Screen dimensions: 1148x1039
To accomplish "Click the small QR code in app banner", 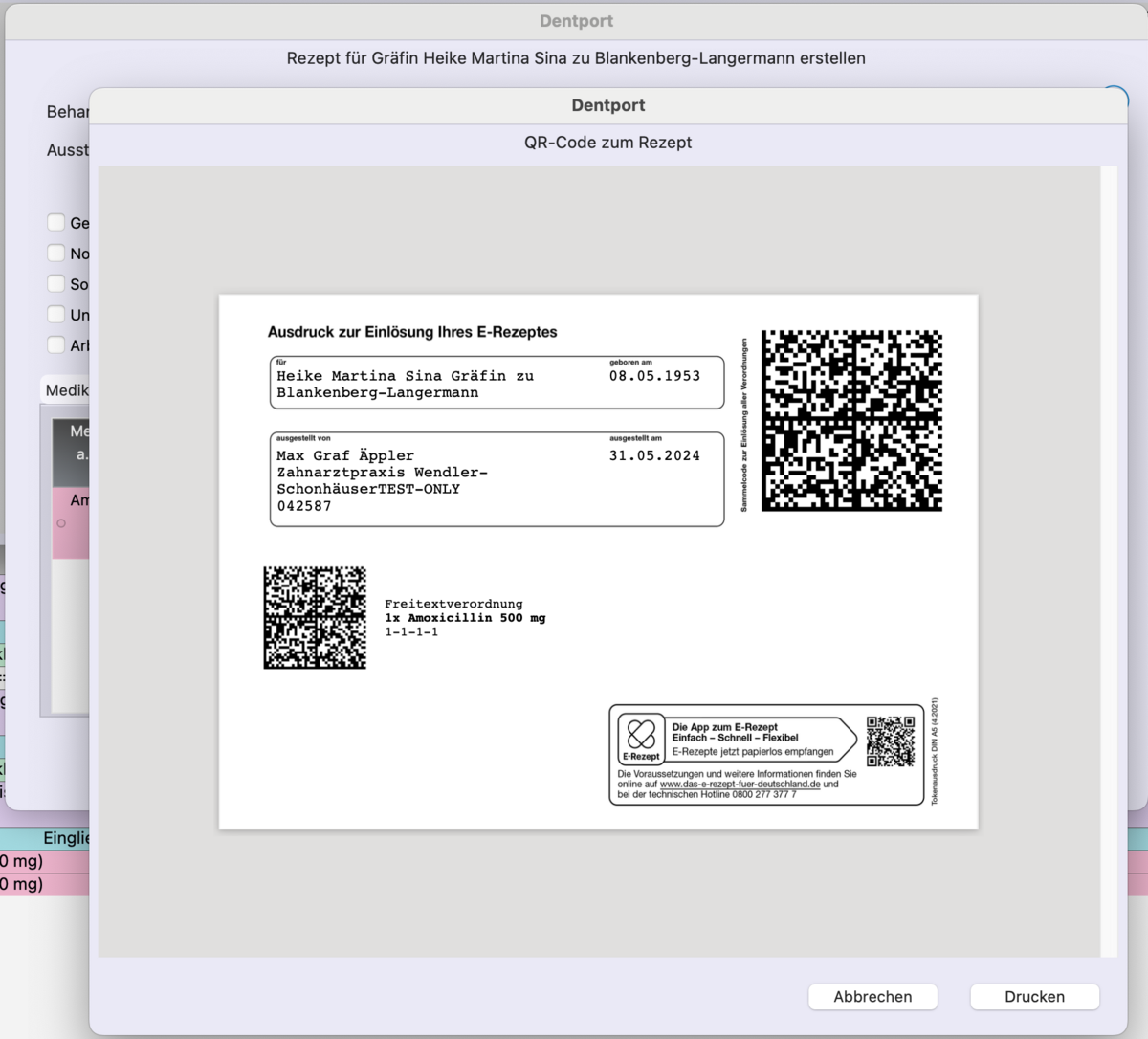I will click(x=891, y=741).
